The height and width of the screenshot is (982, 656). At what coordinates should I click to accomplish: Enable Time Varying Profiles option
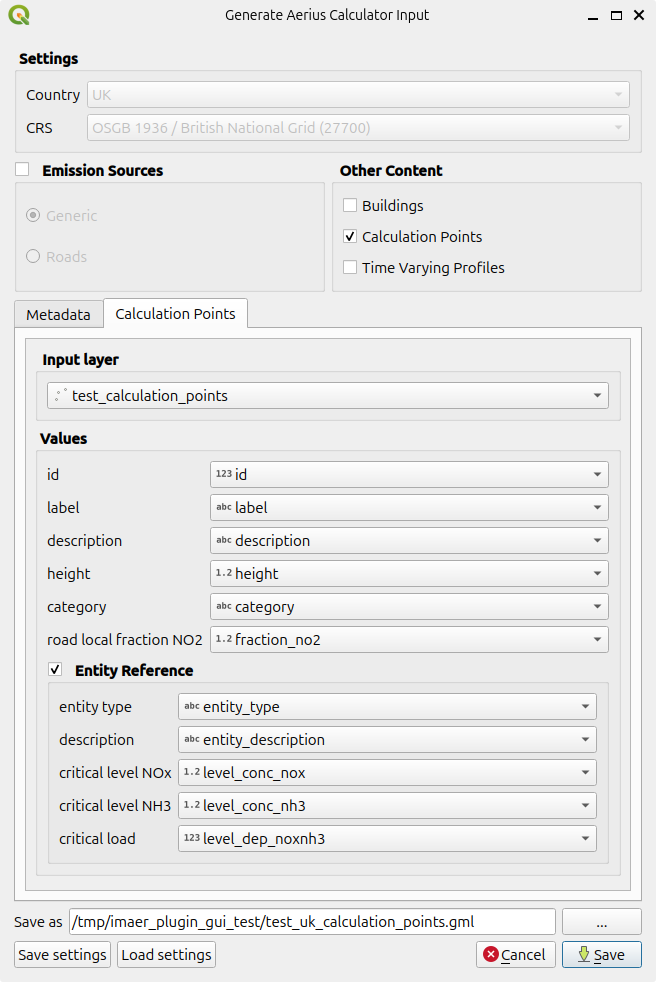click(x=350, y=268)
